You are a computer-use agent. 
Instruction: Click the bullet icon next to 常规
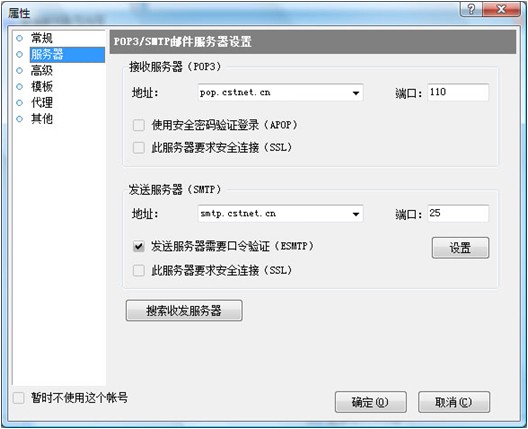click(x=20, y=38)
